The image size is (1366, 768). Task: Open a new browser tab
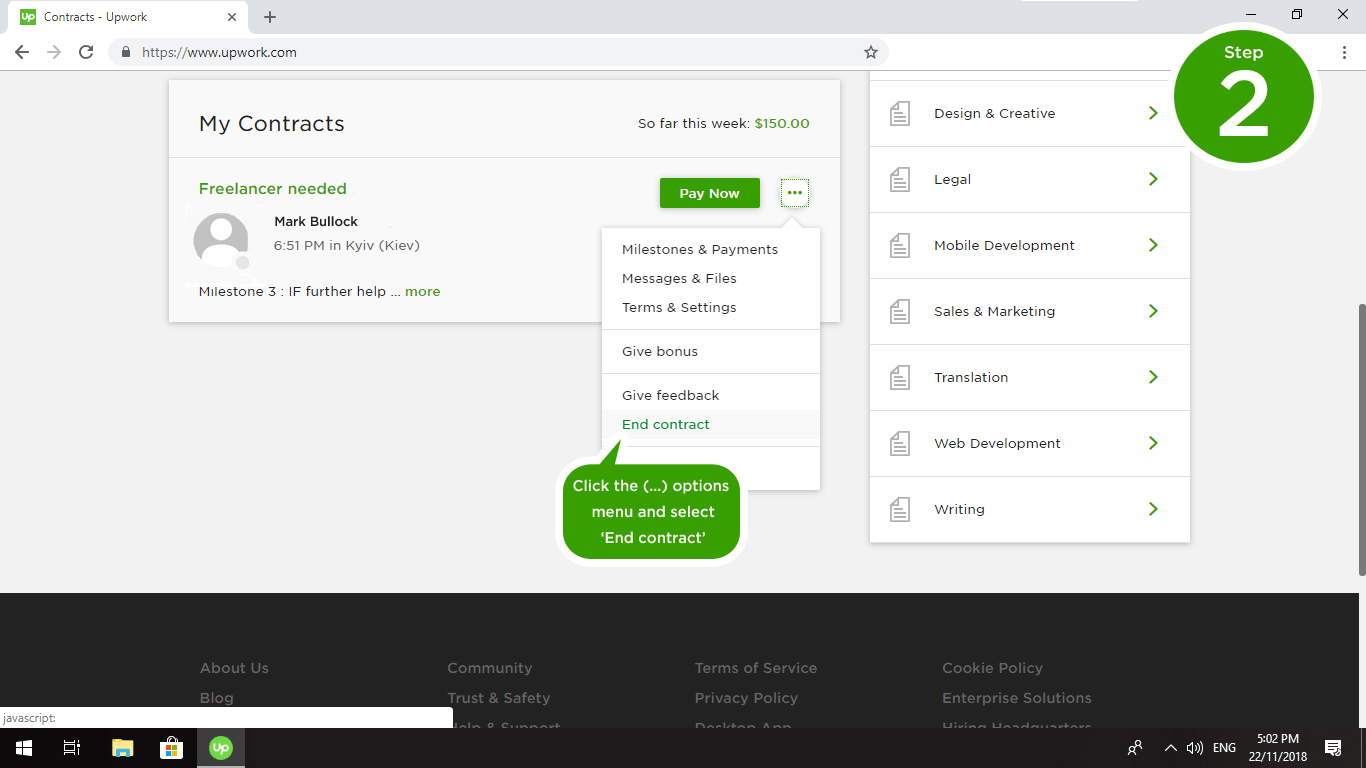[270, 17]
